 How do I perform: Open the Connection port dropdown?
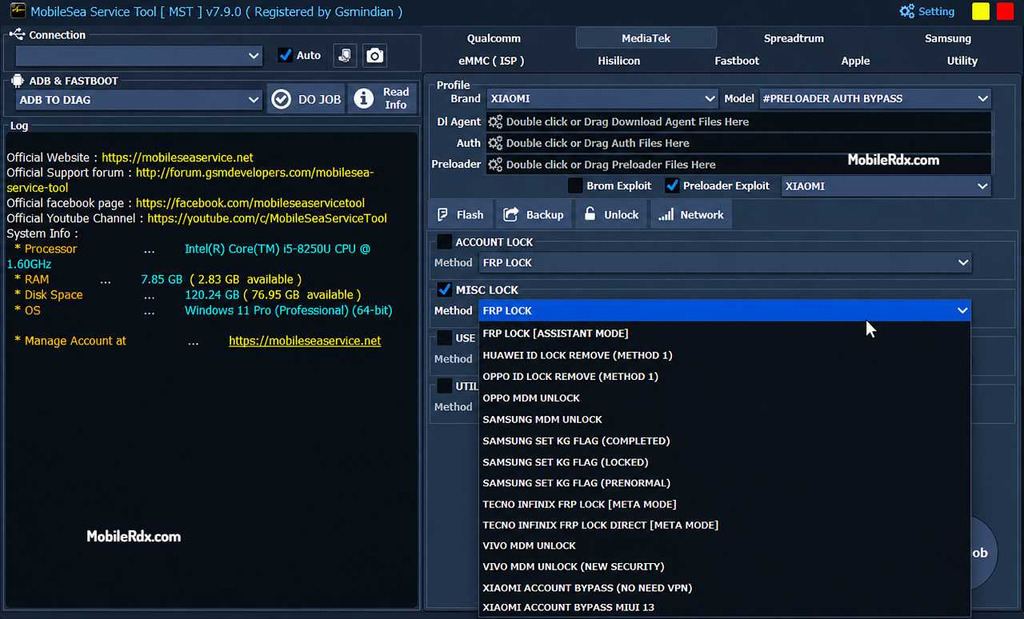click(138, 56)
